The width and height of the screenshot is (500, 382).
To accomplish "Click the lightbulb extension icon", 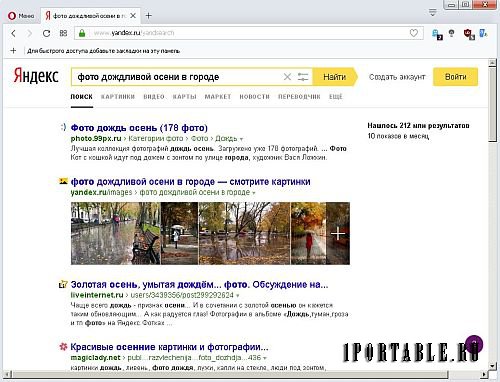I will [x=452, y=33].
